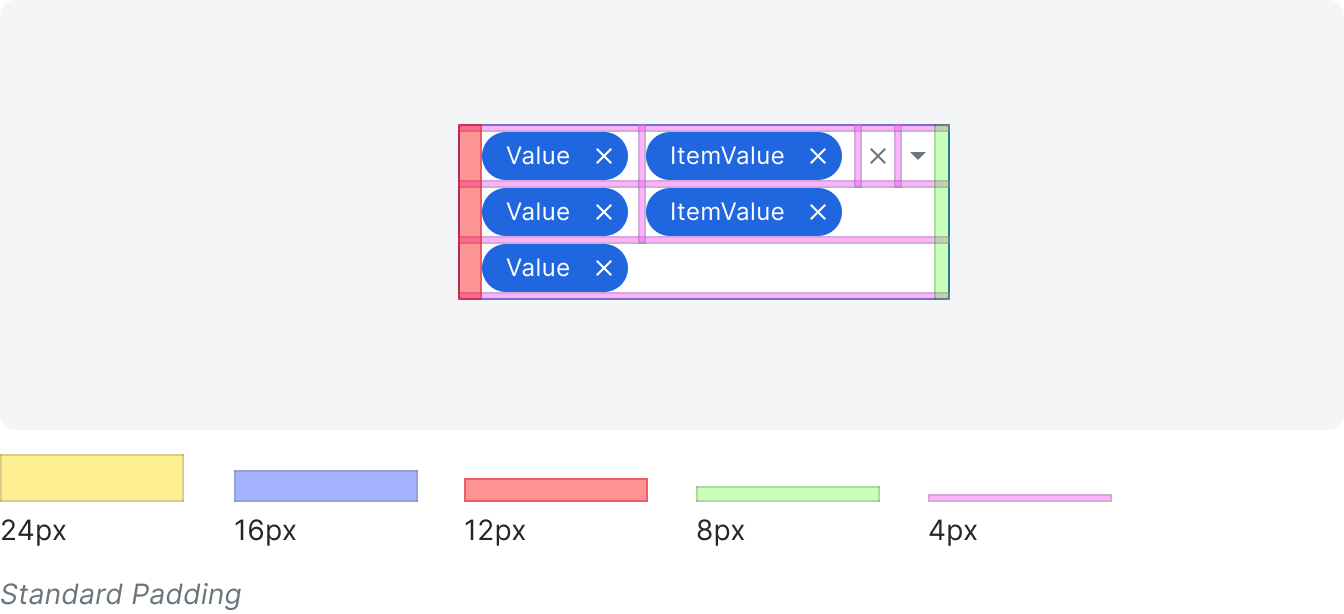Remove the first-row Value chip via its X
1344x614 pixels.
[603, 156]
